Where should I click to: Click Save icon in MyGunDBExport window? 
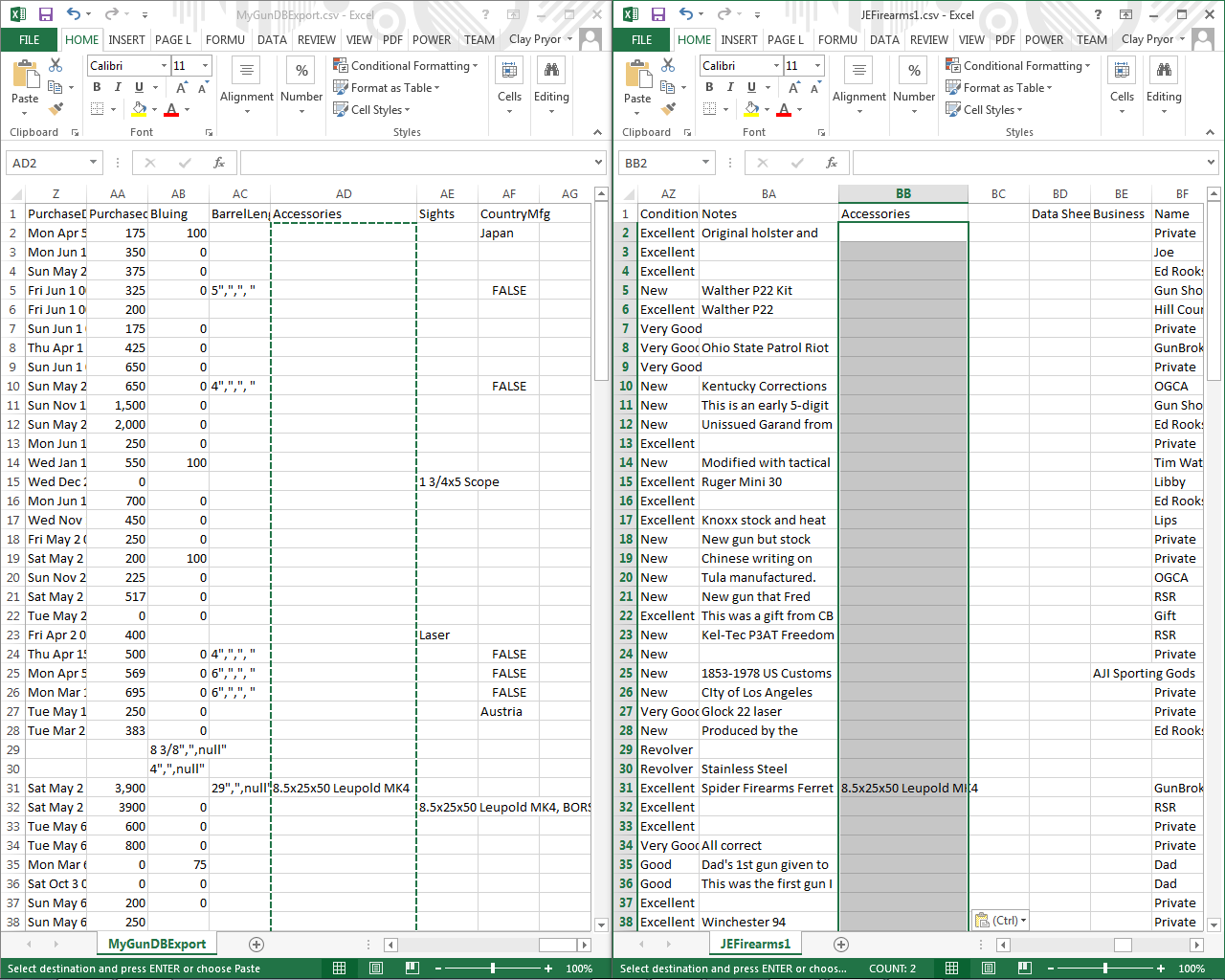pos(45,14)
